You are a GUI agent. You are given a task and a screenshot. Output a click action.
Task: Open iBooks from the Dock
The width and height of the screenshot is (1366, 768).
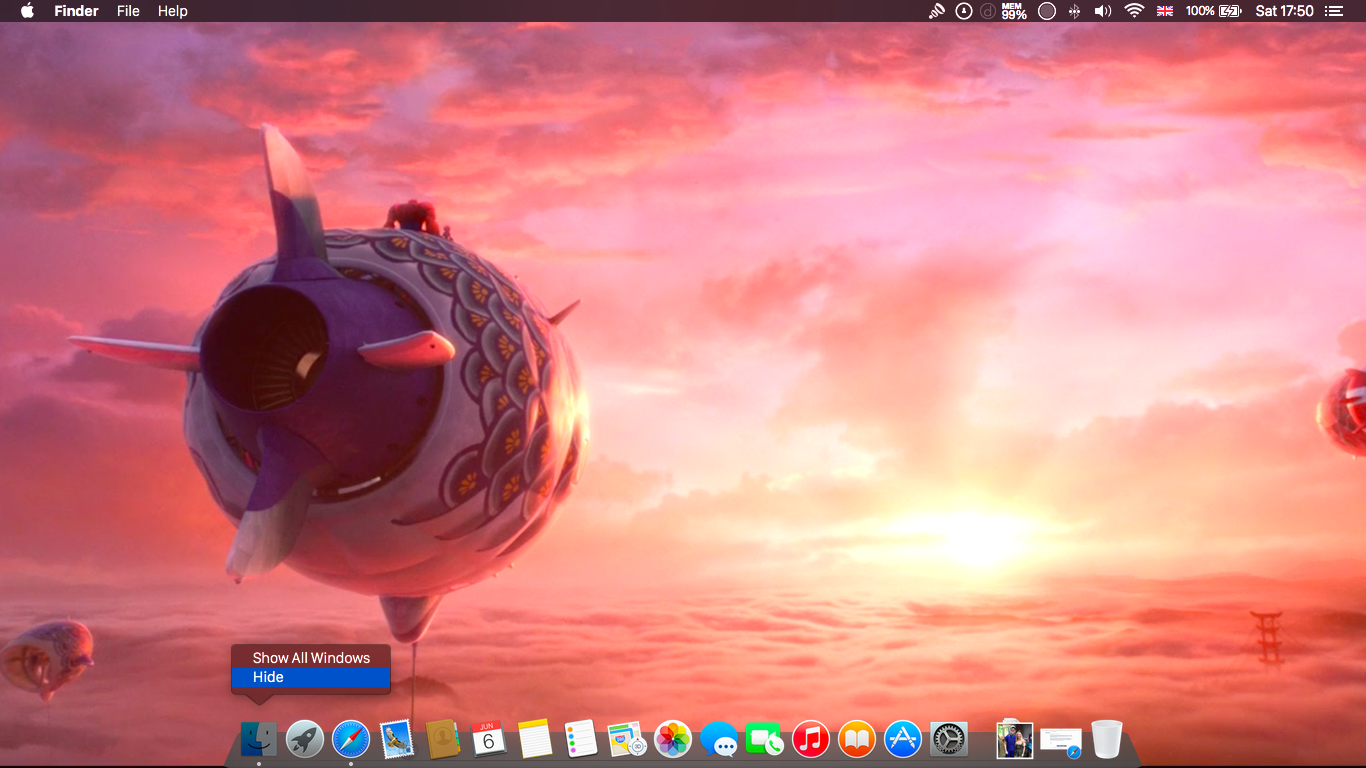tap(857, 740)
